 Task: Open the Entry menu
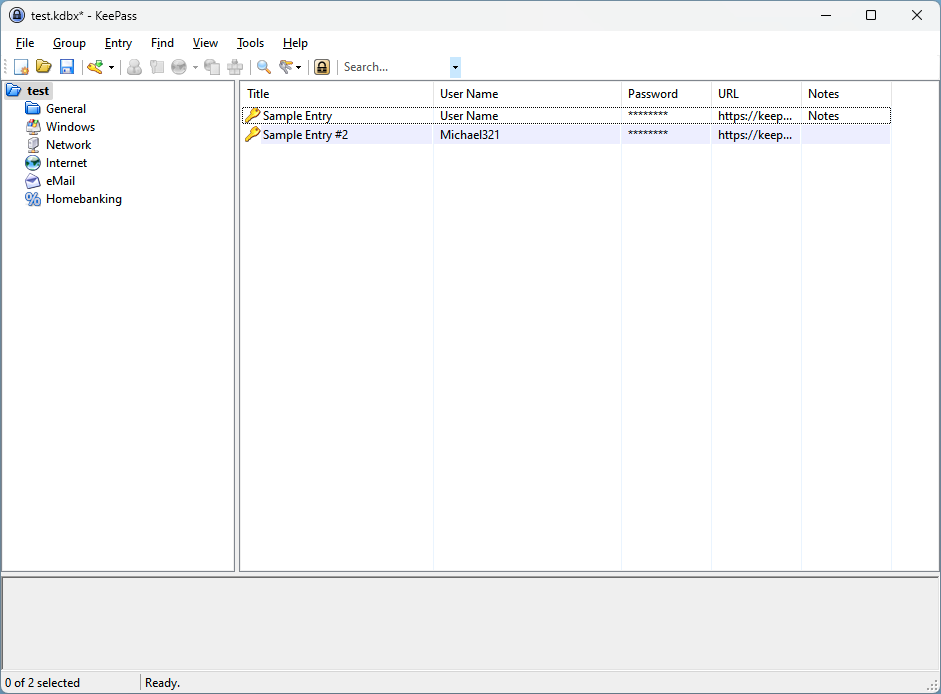(118, 43)
